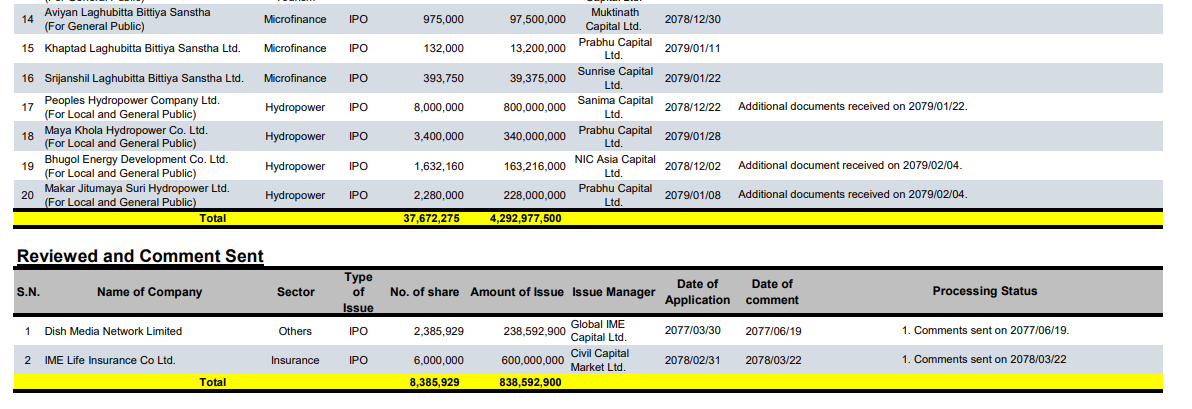1192x409 pixels.
Task: Select the Dish Media Network Limited company name
Action: pyautogui.click(x=113, y=331)
